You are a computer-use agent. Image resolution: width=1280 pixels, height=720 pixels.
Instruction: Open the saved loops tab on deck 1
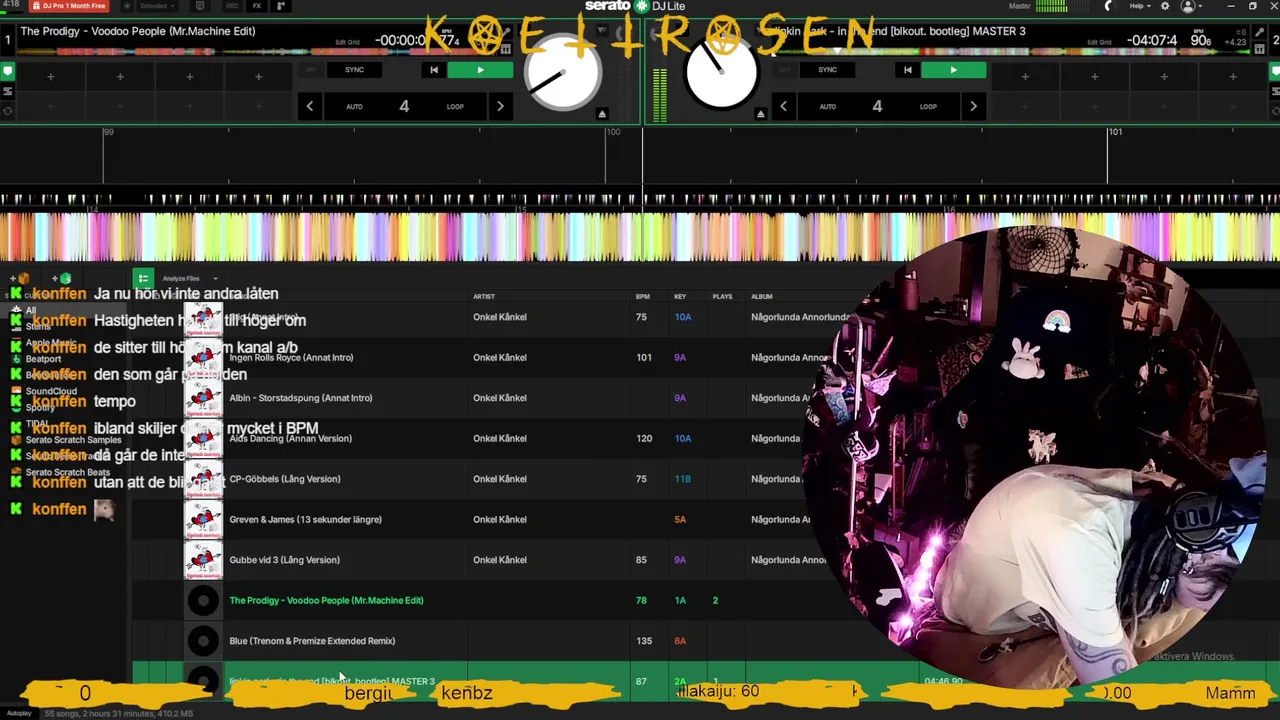coord(7,91)
